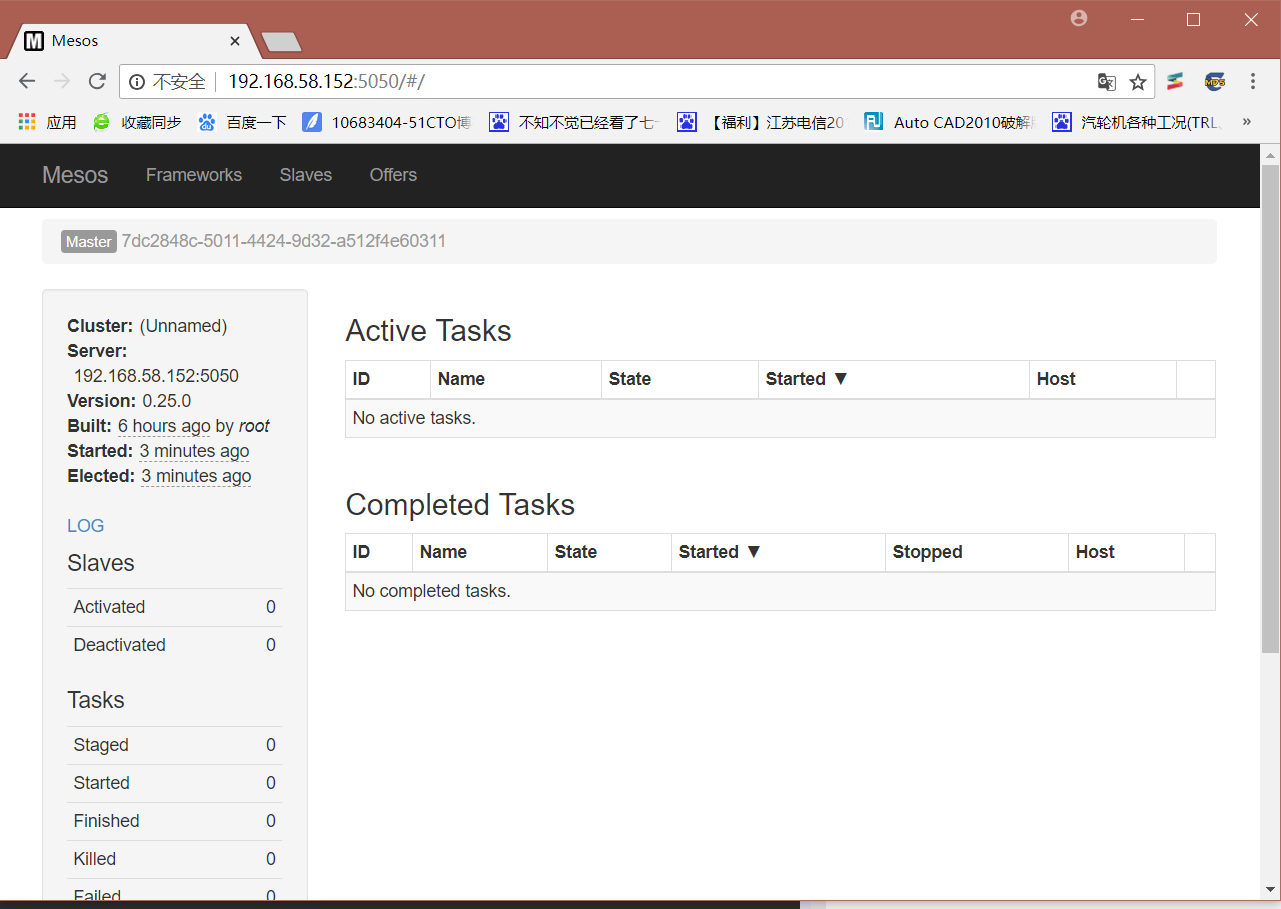This screenshot has height=909, width=1281.
Task: Minimize the Chrome window
Action: 1137,19
